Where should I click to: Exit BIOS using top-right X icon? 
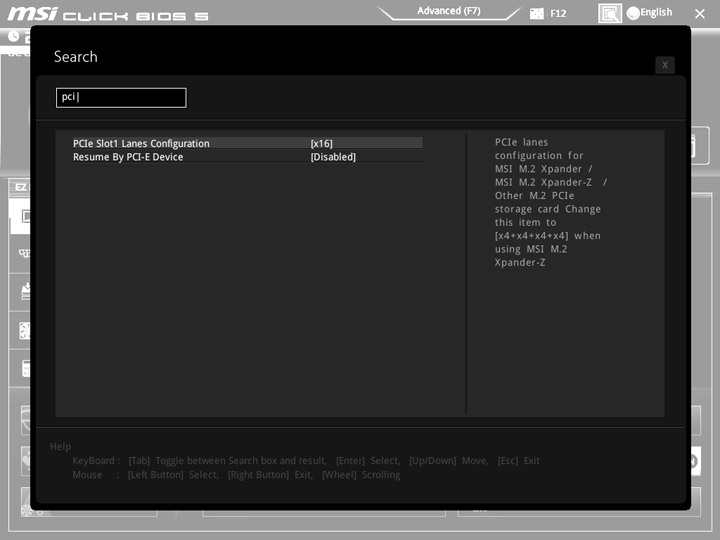pos(700,14)
